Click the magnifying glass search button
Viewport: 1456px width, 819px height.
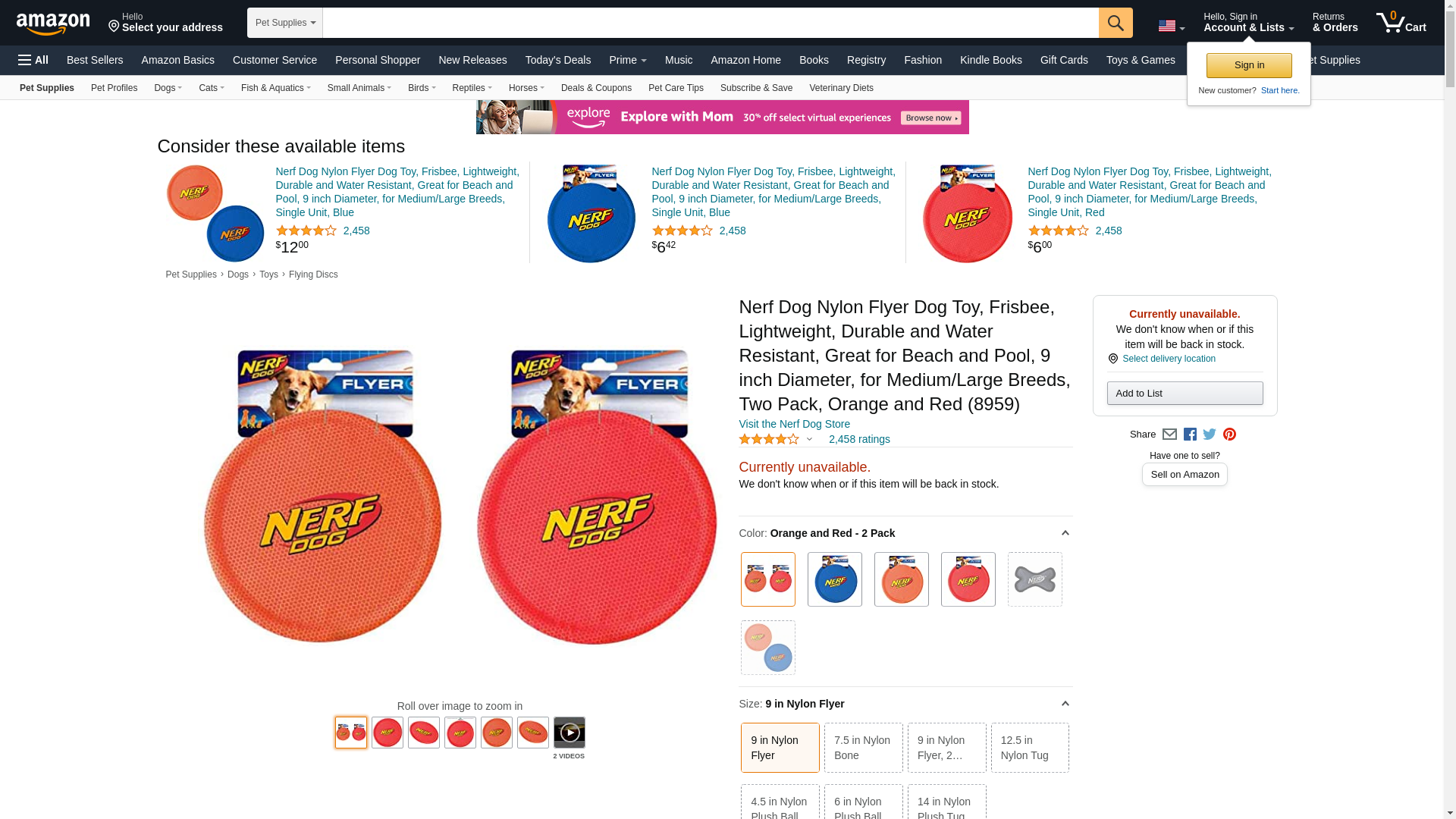click(x=1116, y=23)
